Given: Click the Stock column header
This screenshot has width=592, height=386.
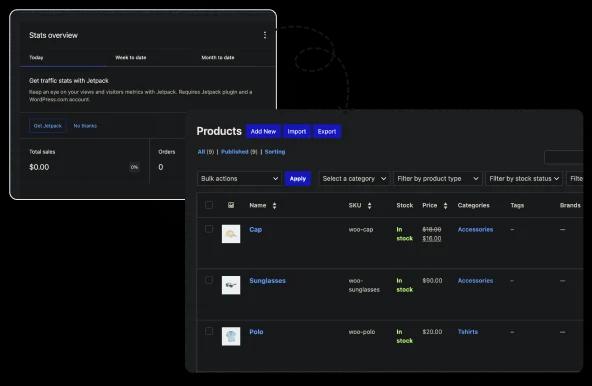Looking at the screenshot, I should click(405, 205).
